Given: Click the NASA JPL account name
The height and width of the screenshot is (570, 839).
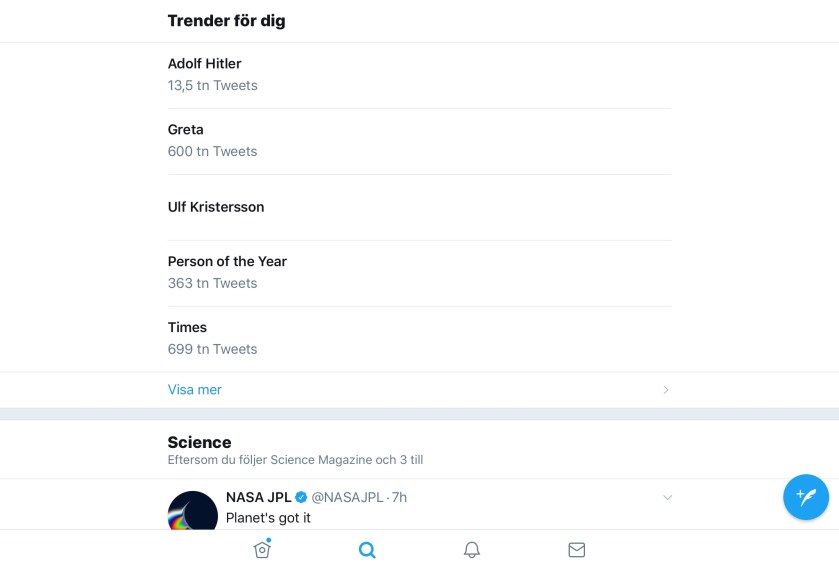Looking at the screenshot, I should pos(259,497).
